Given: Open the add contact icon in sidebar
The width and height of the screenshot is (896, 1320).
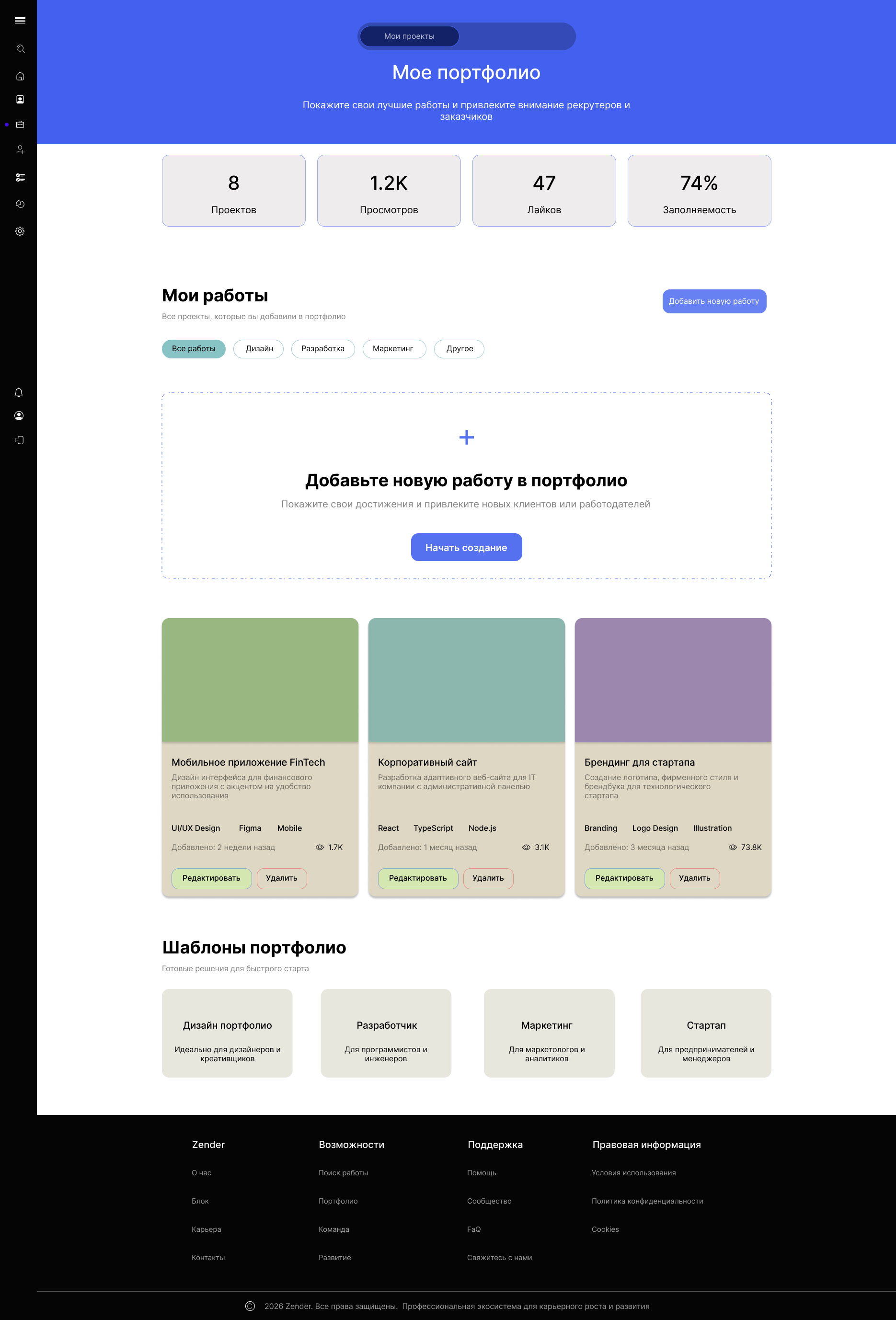Looking at the screenshot, I should click(21, 149).
